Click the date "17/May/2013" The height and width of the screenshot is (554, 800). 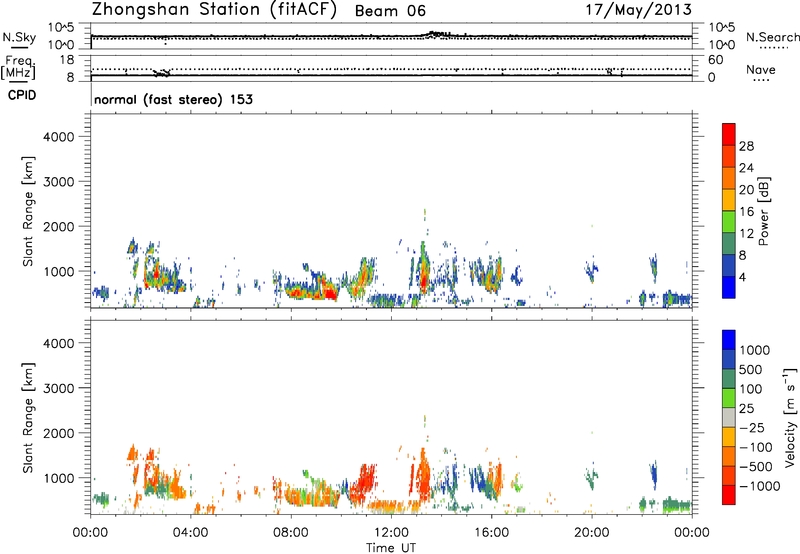638,10
